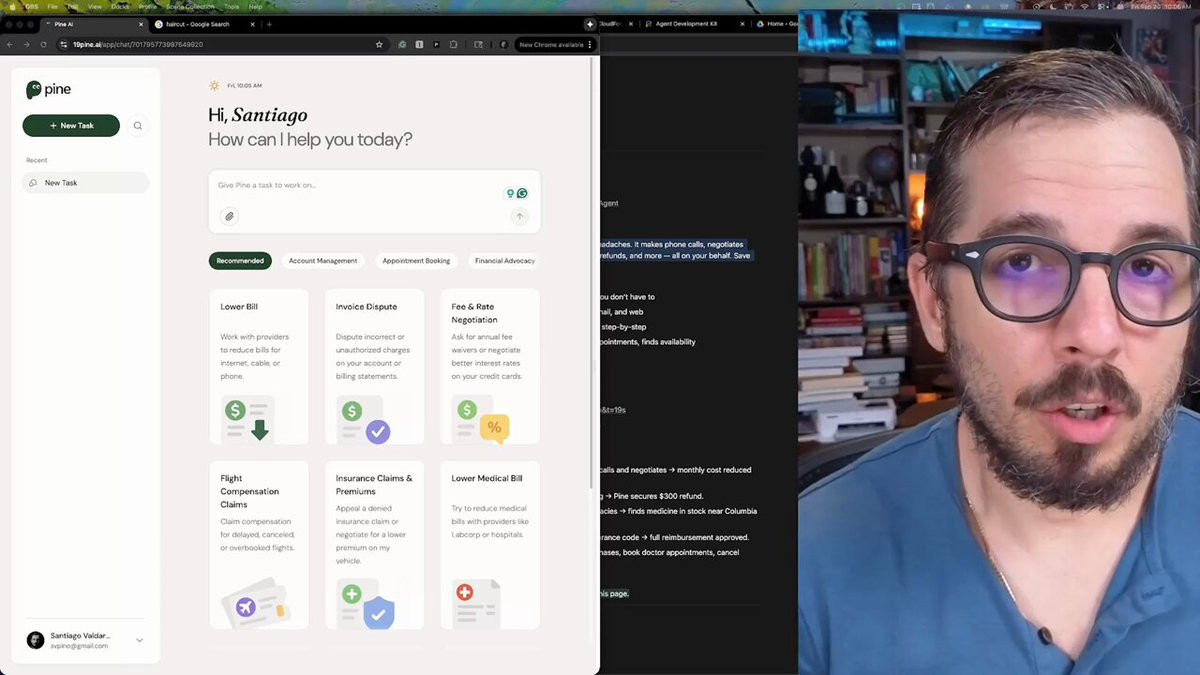Click the 'Recent' sidebar label
The image size is (1200, 675).
point(37,160)
